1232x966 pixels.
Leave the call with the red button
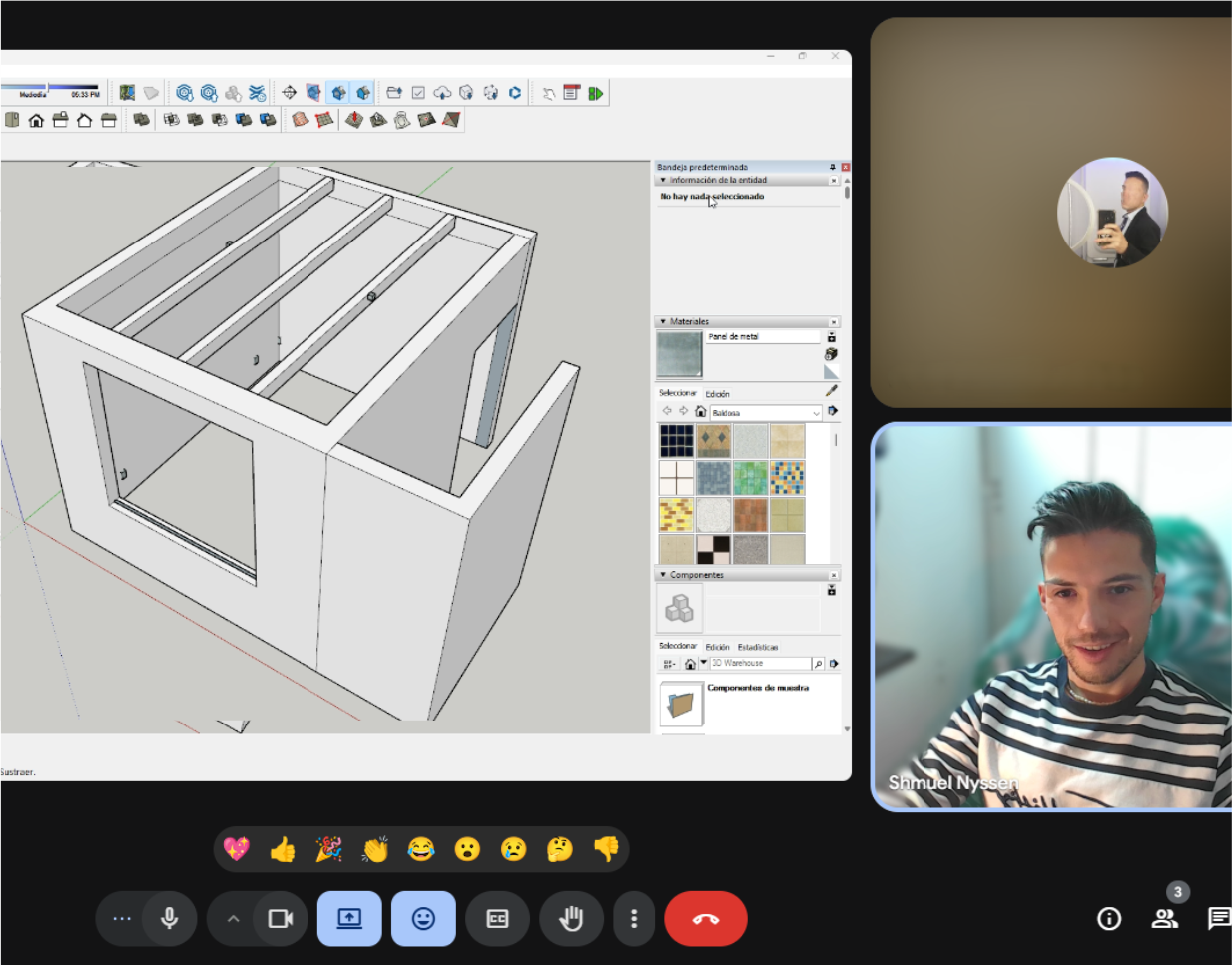[706, 919]
